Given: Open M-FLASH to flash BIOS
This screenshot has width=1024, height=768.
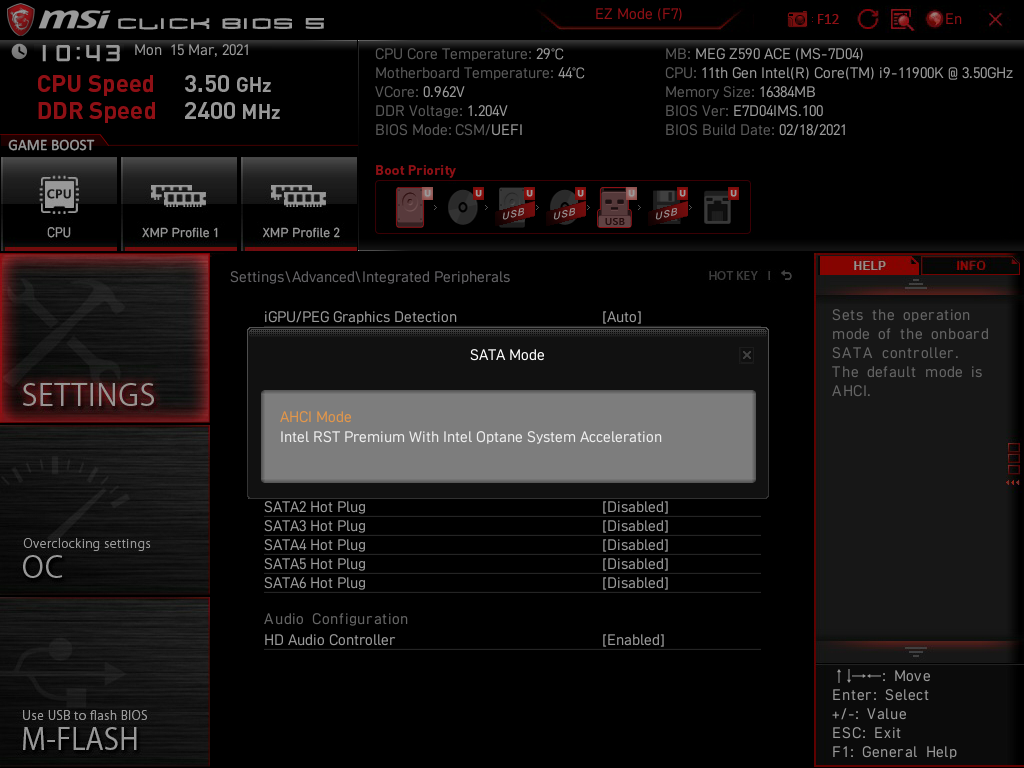Looking at the screenshot, I should [x=104, y=682].
